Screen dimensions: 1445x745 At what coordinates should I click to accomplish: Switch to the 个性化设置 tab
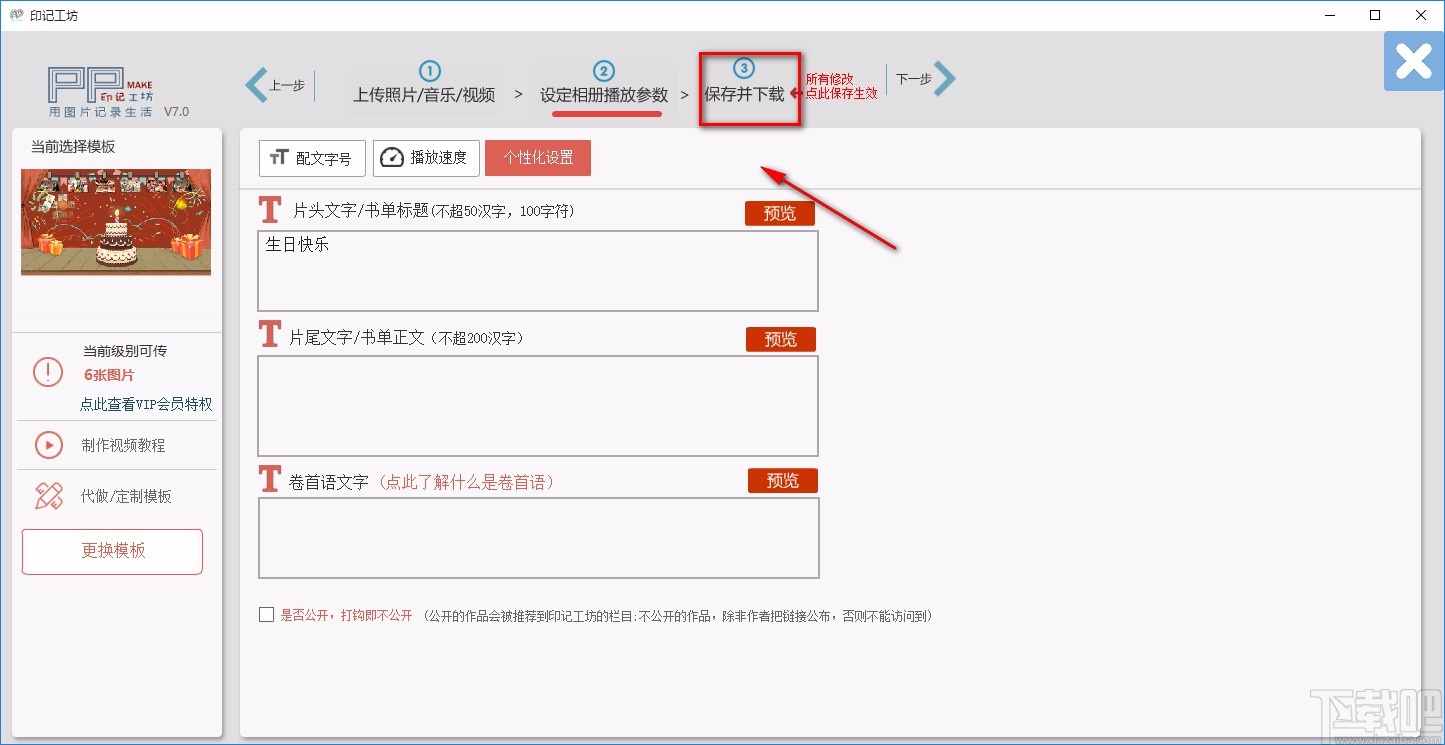(x=537, y=157)
